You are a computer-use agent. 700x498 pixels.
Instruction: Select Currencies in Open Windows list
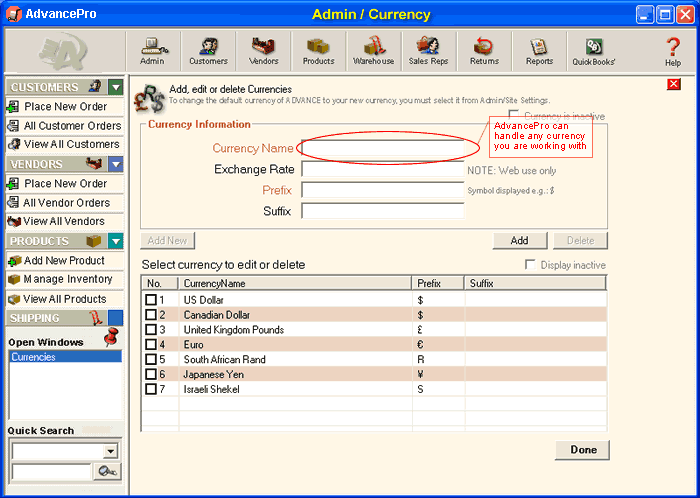(x=65, y=357)
